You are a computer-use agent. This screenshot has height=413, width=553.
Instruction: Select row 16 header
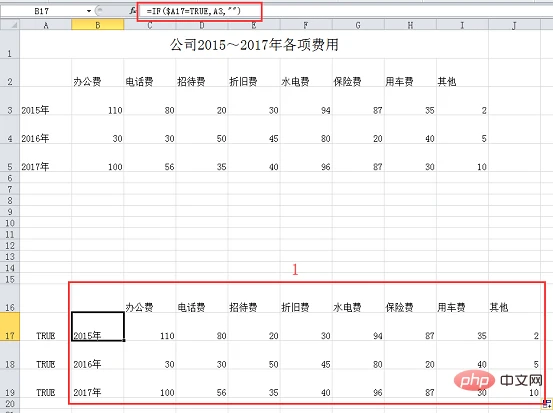[x=10, y=298]
